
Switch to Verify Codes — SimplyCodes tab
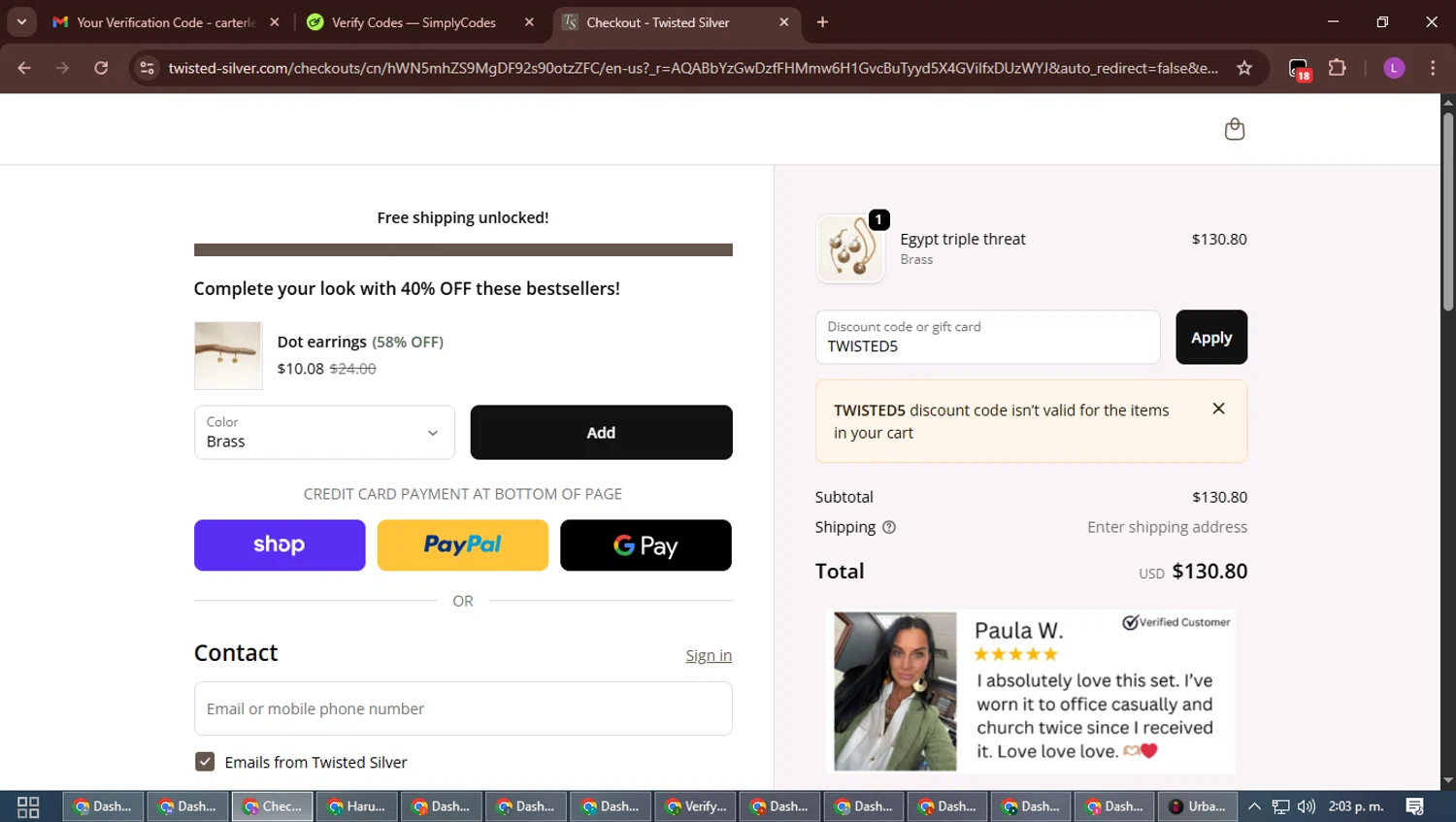pyautogui.click(x=414, y=22)
